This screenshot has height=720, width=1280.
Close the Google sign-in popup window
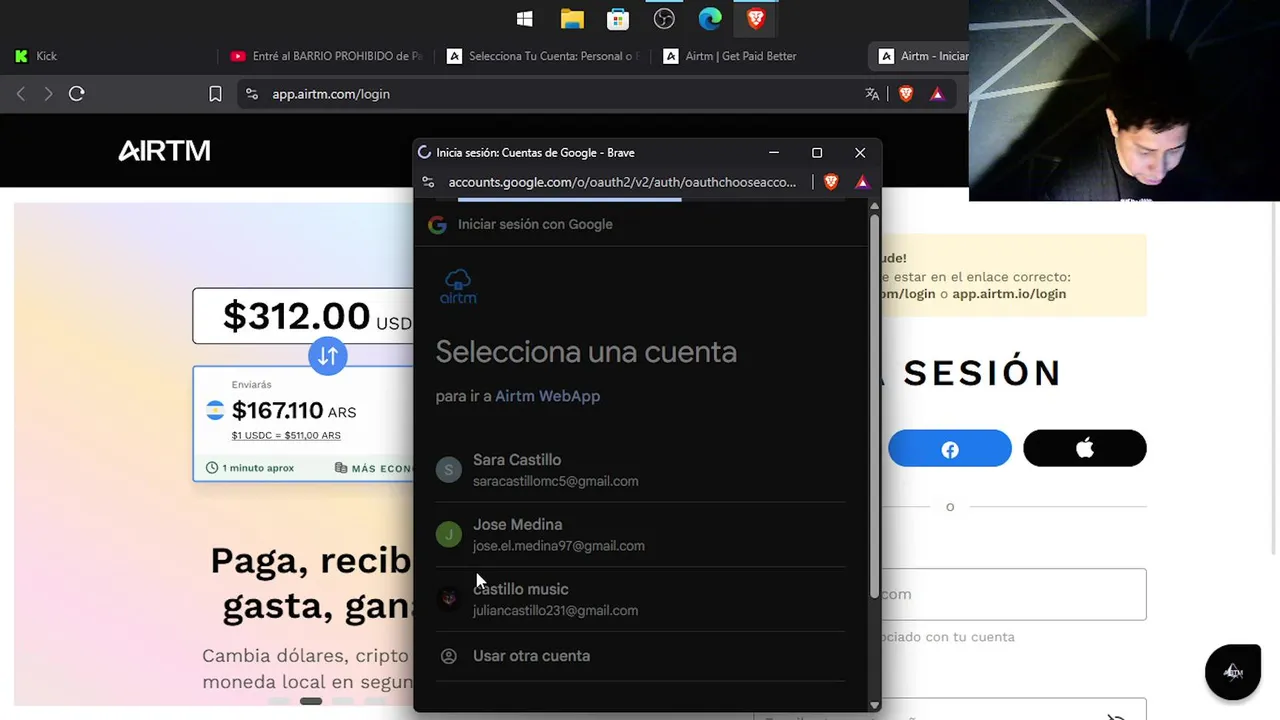[x=860, y=153]
